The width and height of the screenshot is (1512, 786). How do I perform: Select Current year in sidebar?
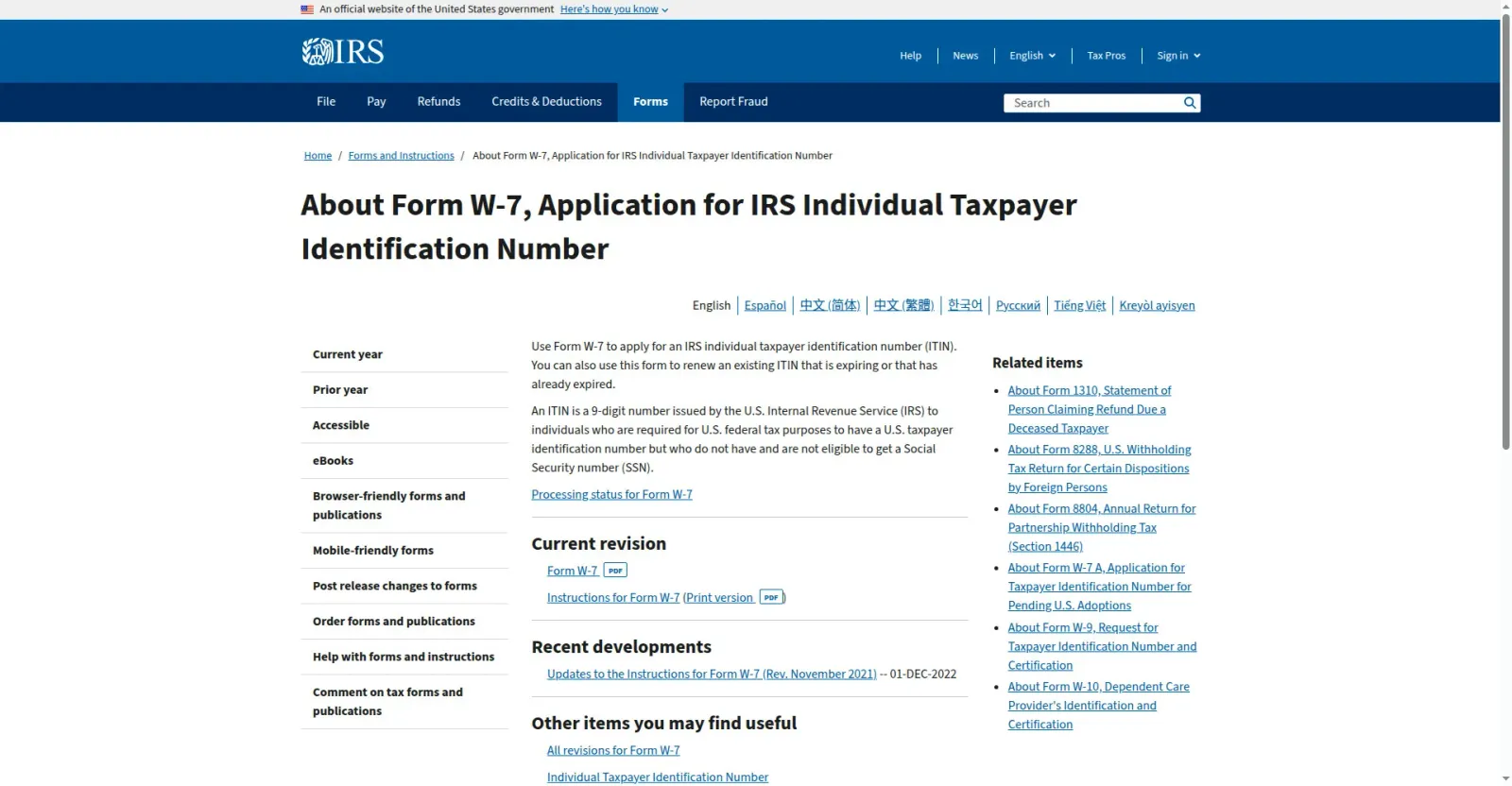tap(404, 354)
